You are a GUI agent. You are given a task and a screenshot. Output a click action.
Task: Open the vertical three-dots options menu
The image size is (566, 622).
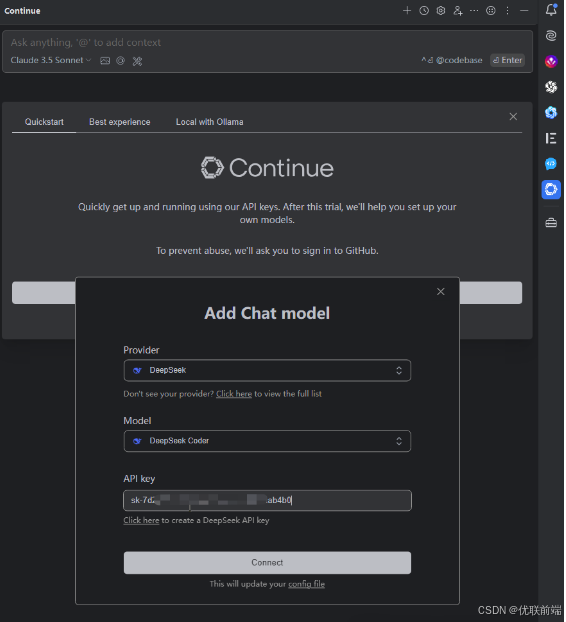tap(508, 11)
